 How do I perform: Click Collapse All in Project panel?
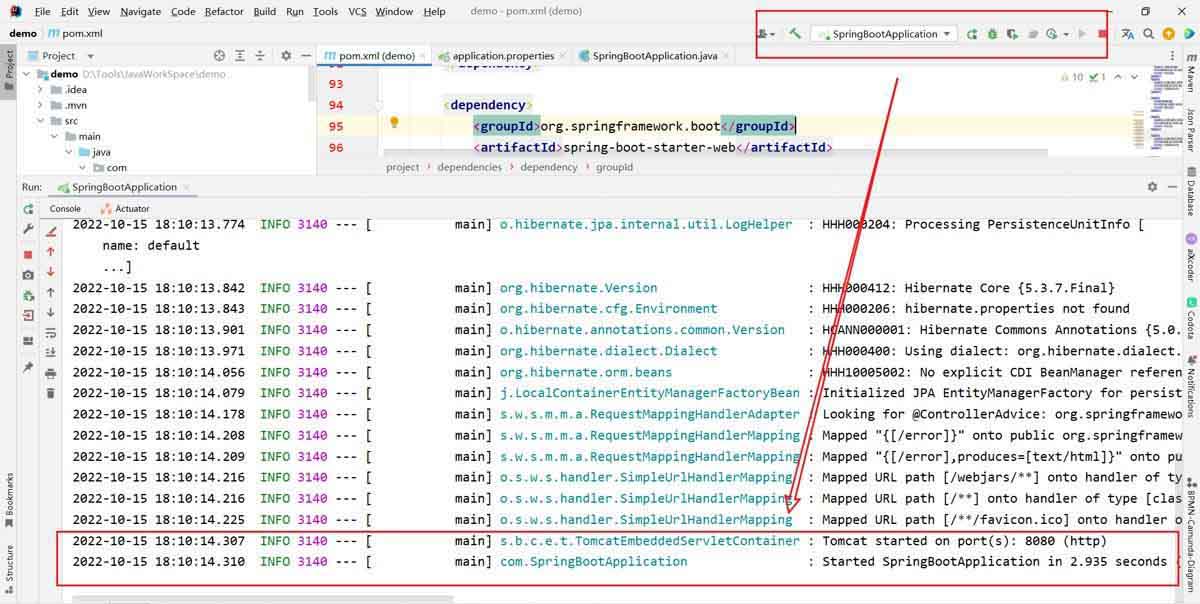click(260, 56)
